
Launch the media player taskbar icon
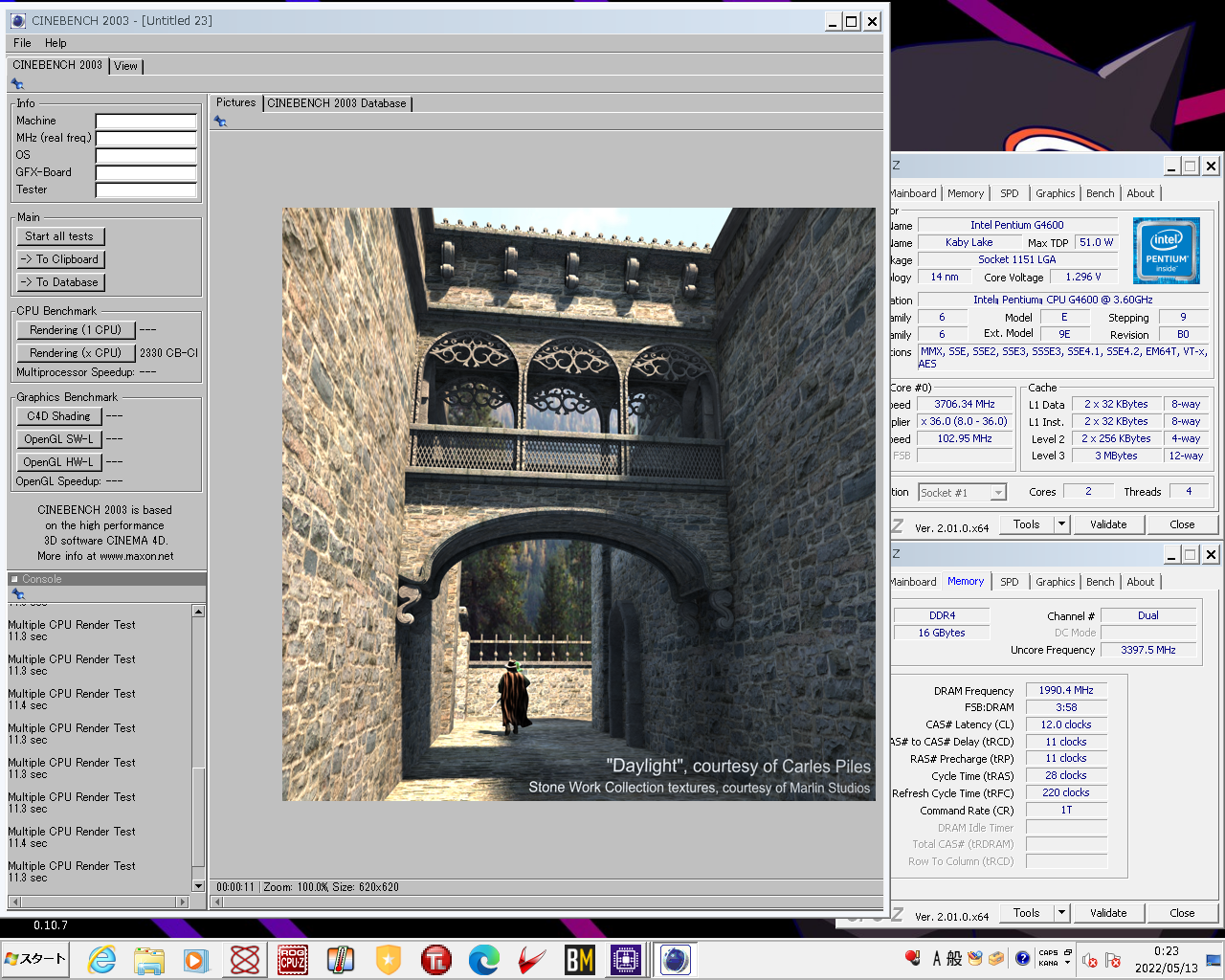click(x=196, y=960)
